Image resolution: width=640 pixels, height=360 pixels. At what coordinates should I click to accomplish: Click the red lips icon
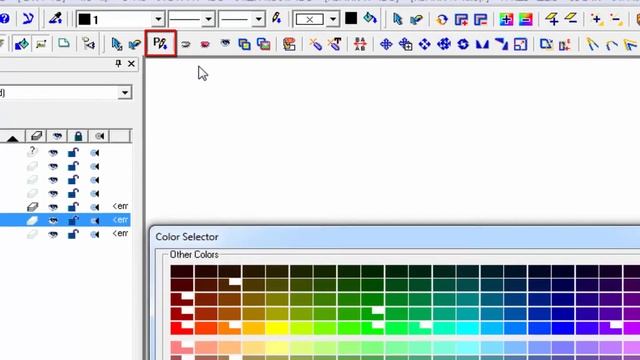[205, 44]
